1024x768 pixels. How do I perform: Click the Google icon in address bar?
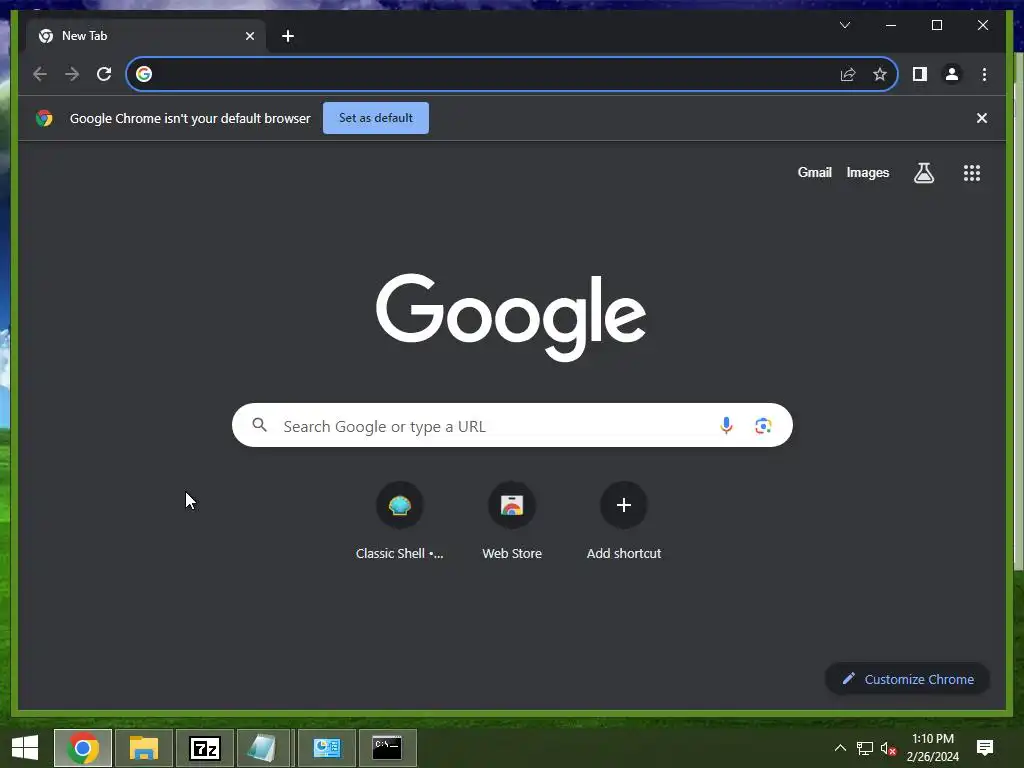click(144, 74)
